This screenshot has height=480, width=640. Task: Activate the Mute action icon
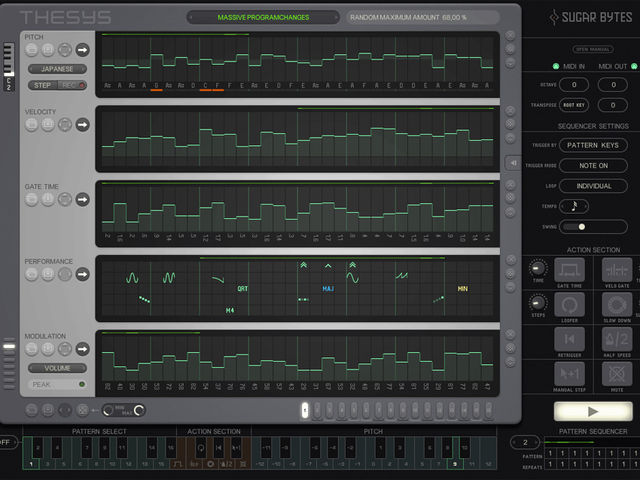617,374
